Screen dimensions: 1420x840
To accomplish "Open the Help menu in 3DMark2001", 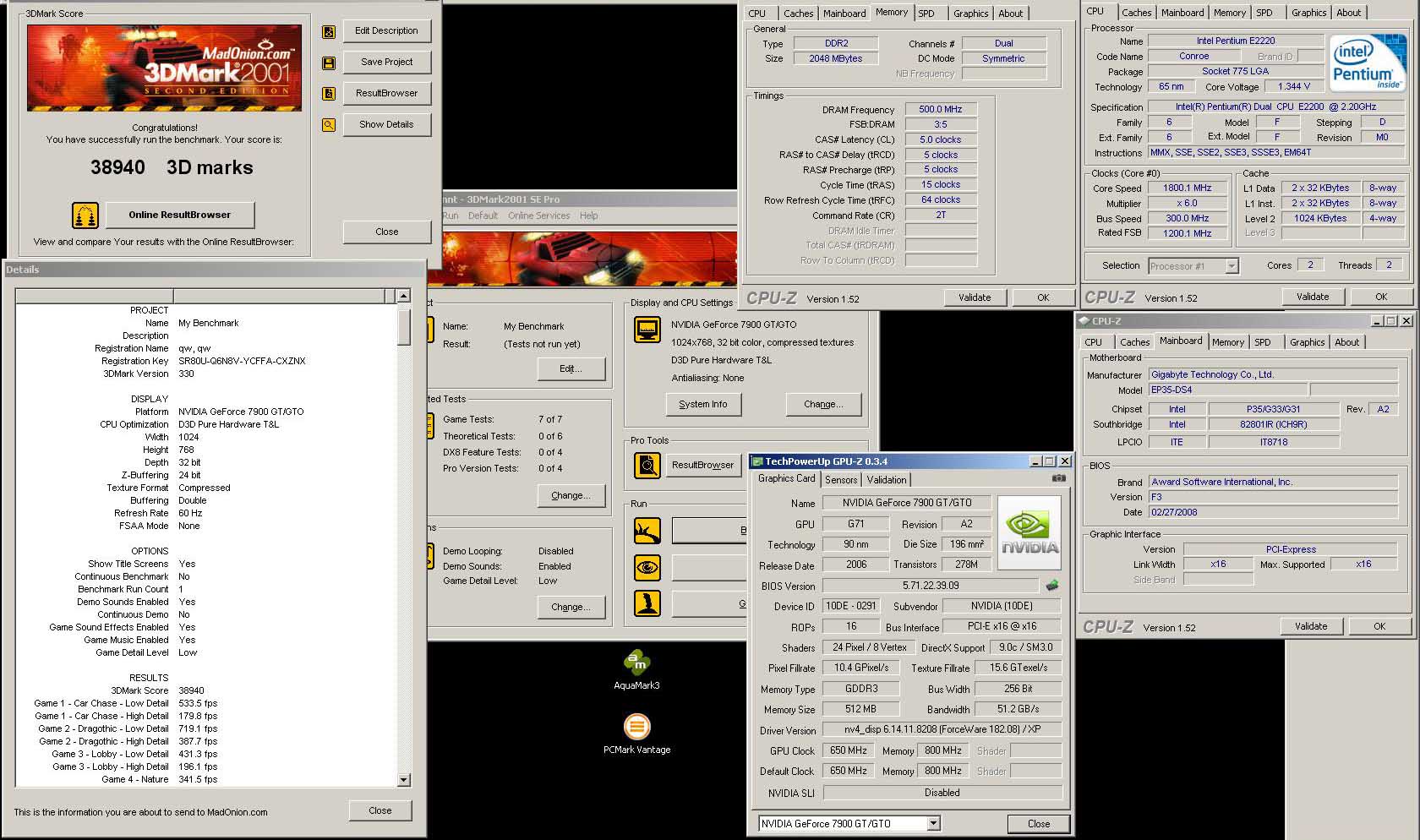I will [589, 215].
